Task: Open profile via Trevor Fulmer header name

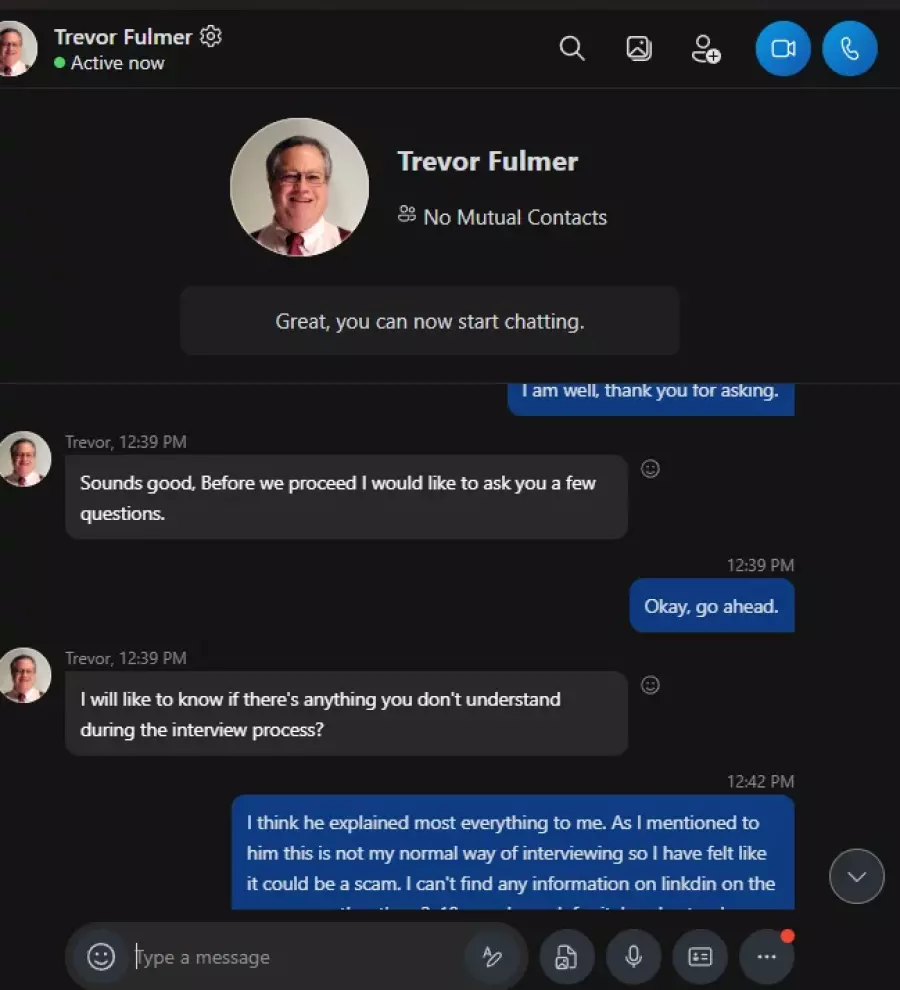Action: click(123, 37)
